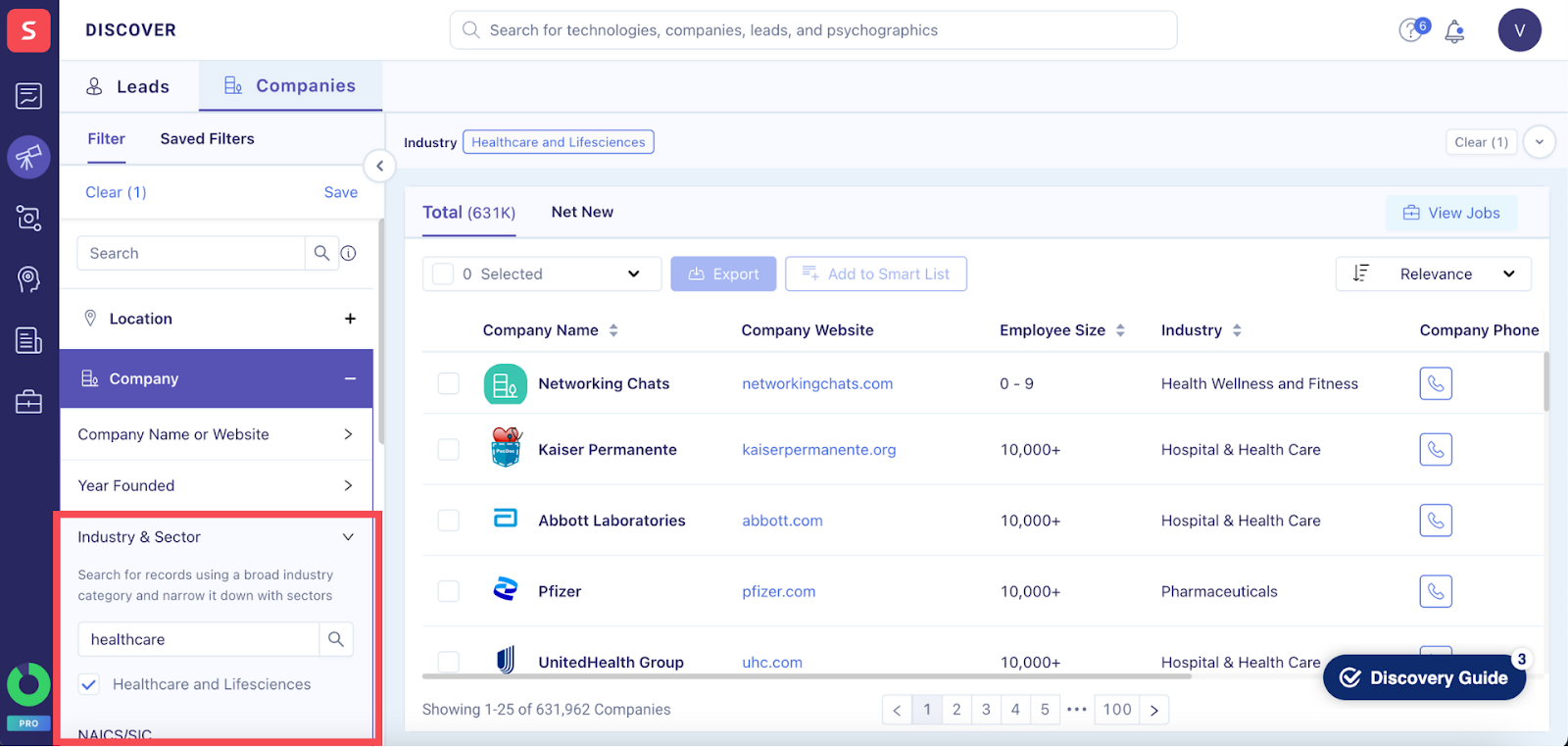Focus the global search bar
This screenshot has height=747, width=1568.
pyautogui.click(x=813, y=30)
